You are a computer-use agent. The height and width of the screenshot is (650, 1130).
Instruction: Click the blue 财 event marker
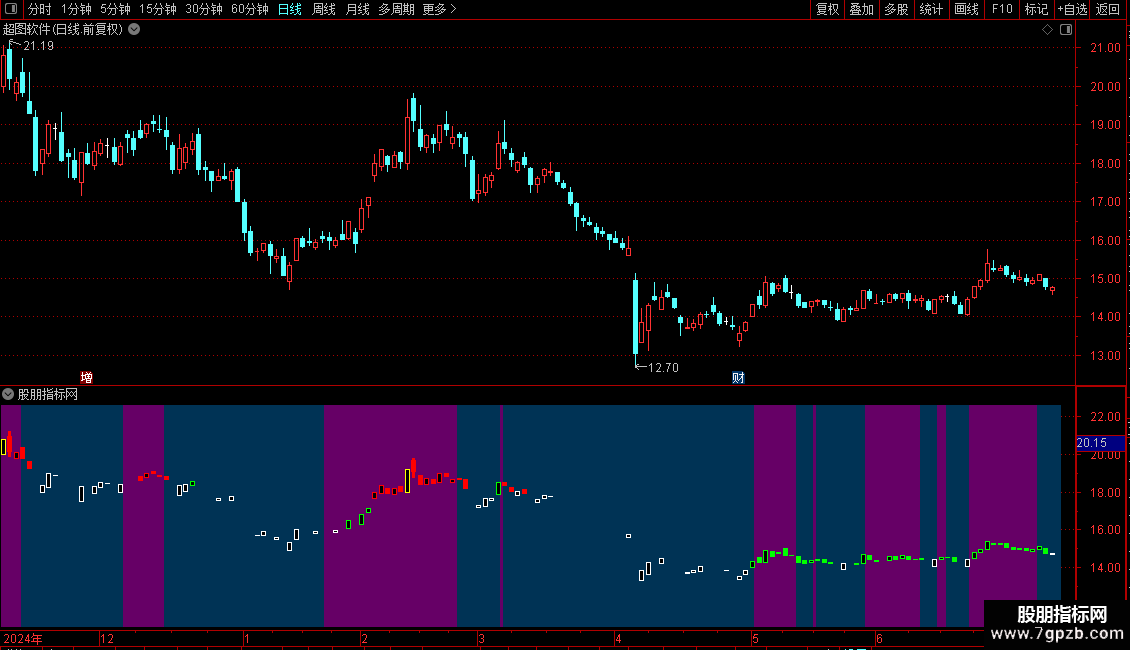[x=738, y=378]
